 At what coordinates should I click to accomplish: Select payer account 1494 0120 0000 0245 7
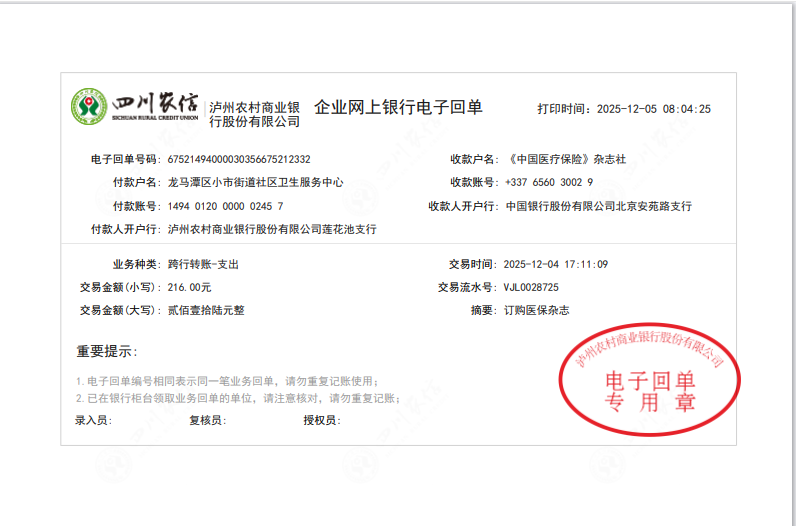pos(225,206)
